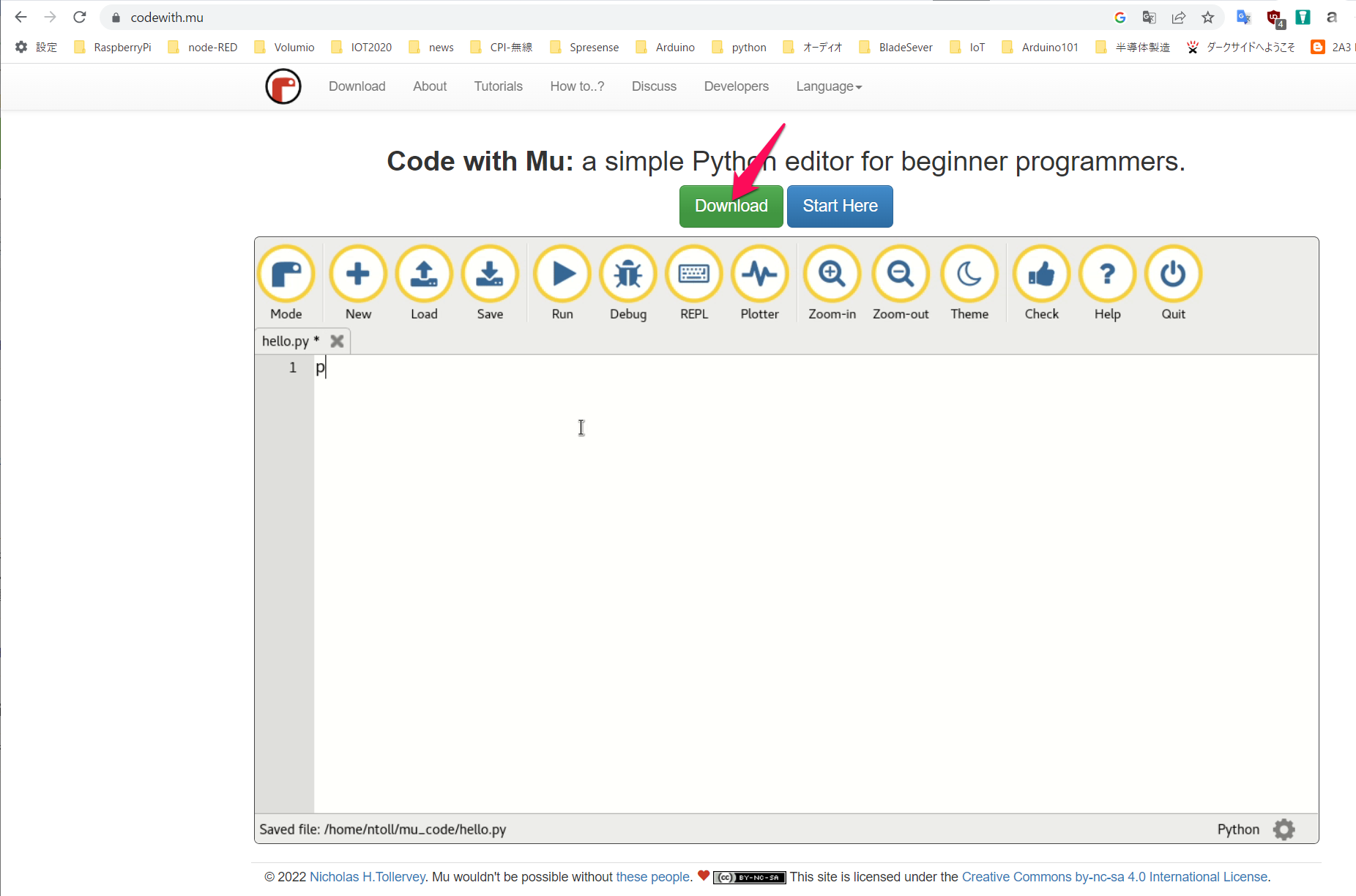The height and width of the screenshot is (896, 1356).
Task: Open the How to..? nav item
Action: click(x=577, y=86)
